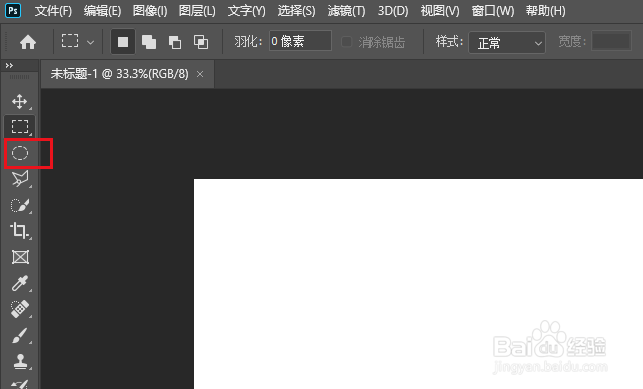Open the 滤镜(T) menu

click(x=347, y=11)
